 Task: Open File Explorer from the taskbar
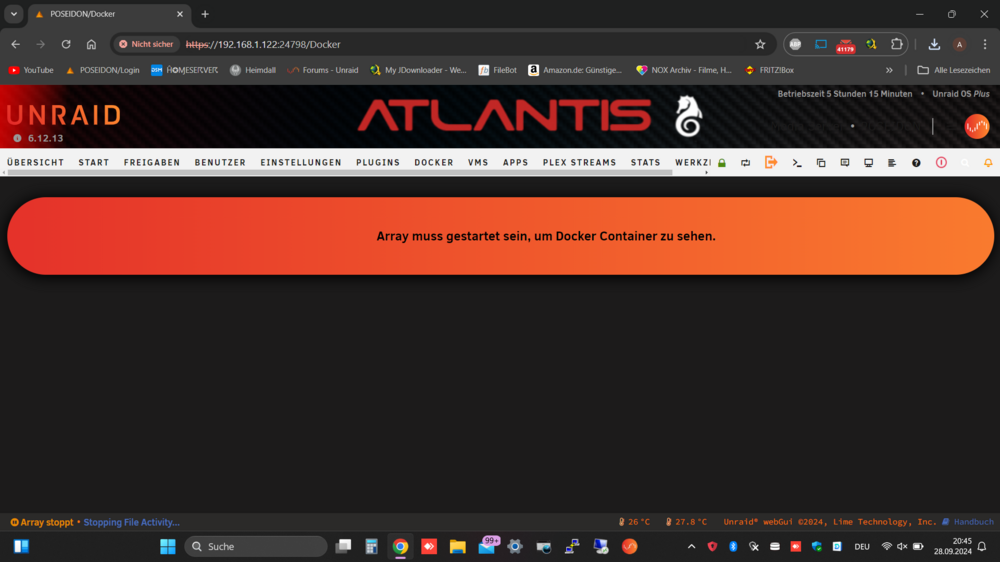click(x=457, y=547)
